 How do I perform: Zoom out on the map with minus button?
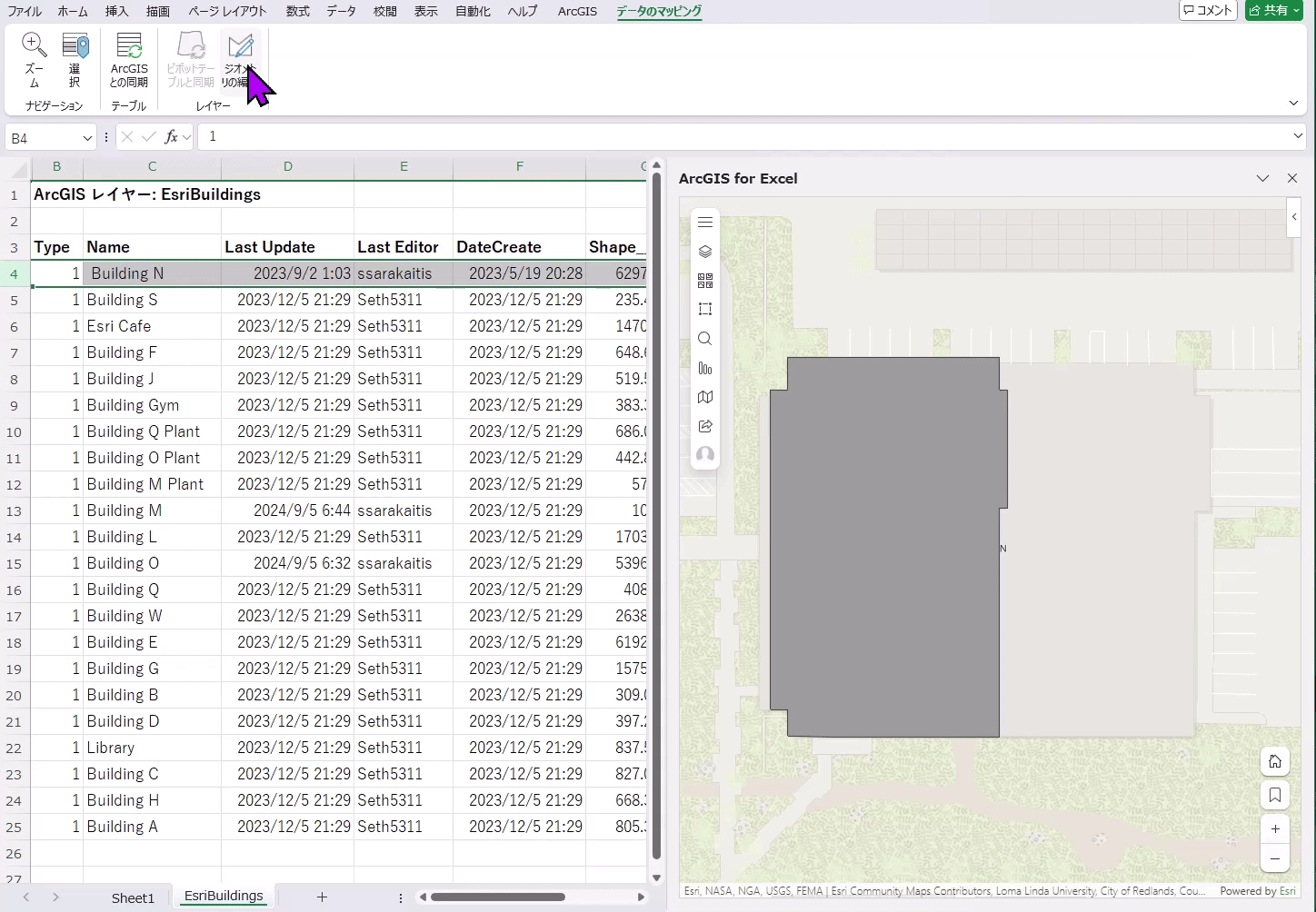pyautogui.click(x=1275, y=858)
